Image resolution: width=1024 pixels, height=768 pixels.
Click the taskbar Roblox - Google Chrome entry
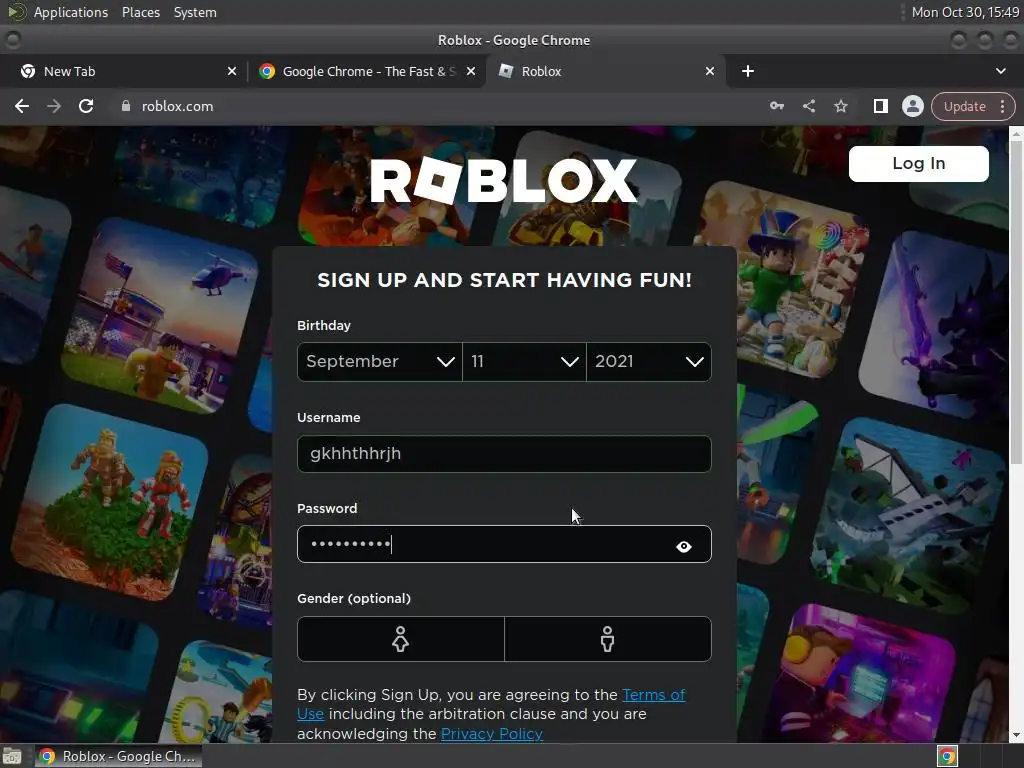[x=118, y=756]
